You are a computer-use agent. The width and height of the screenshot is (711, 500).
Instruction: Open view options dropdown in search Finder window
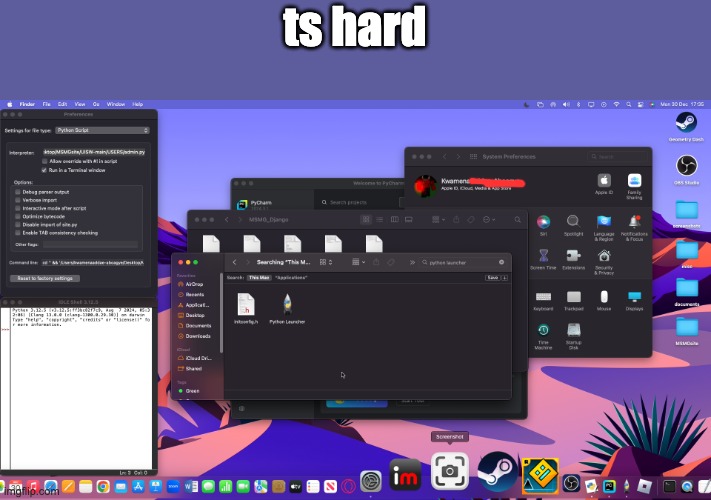coord(326,262)
